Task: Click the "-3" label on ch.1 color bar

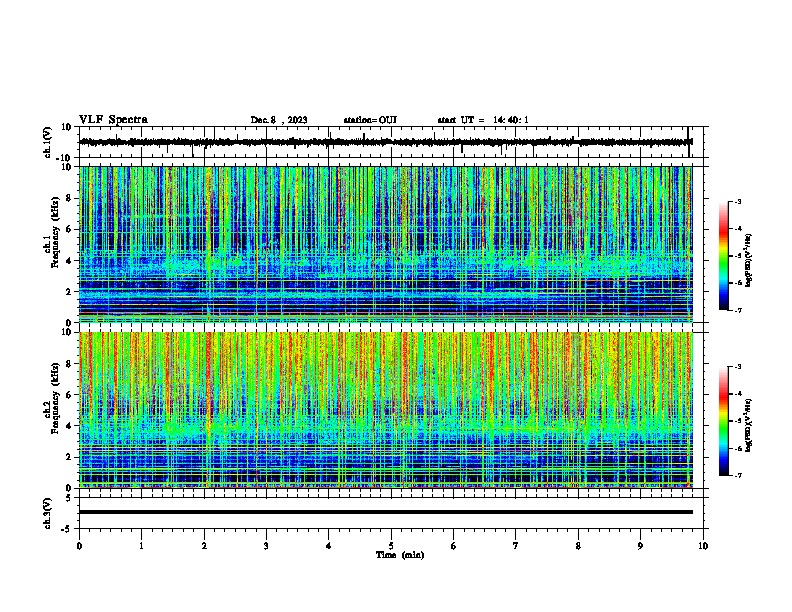Action: tap(738, 202)
